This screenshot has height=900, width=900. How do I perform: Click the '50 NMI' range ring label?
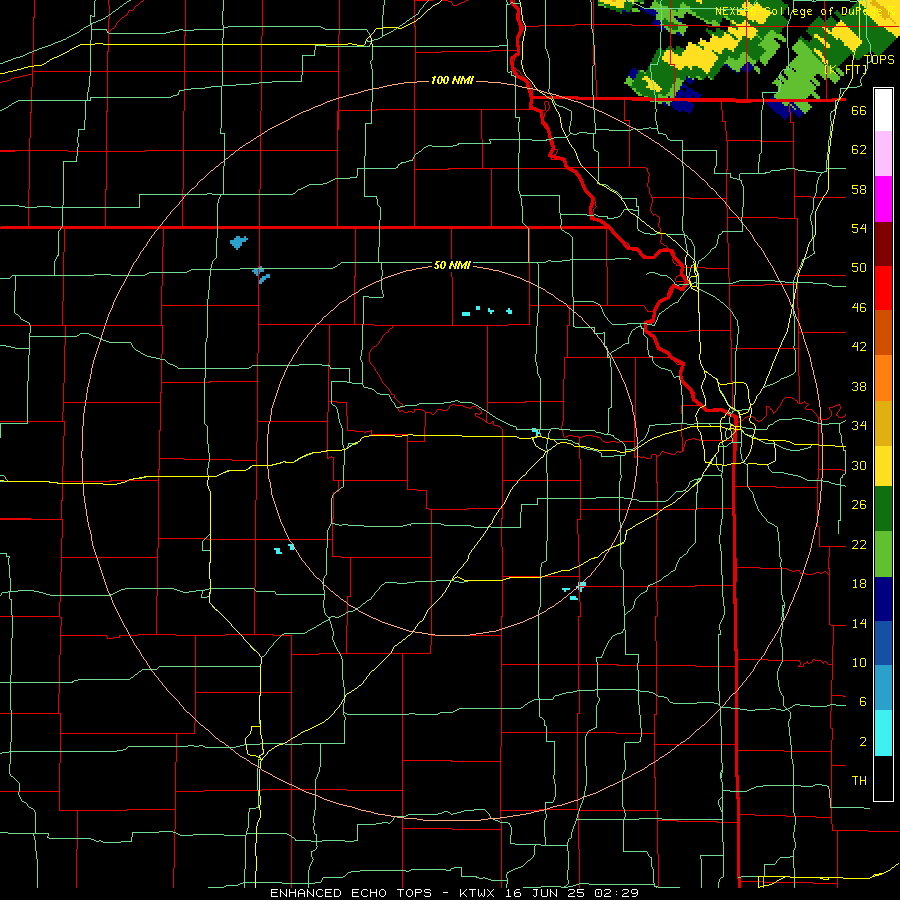pos(452,265)
